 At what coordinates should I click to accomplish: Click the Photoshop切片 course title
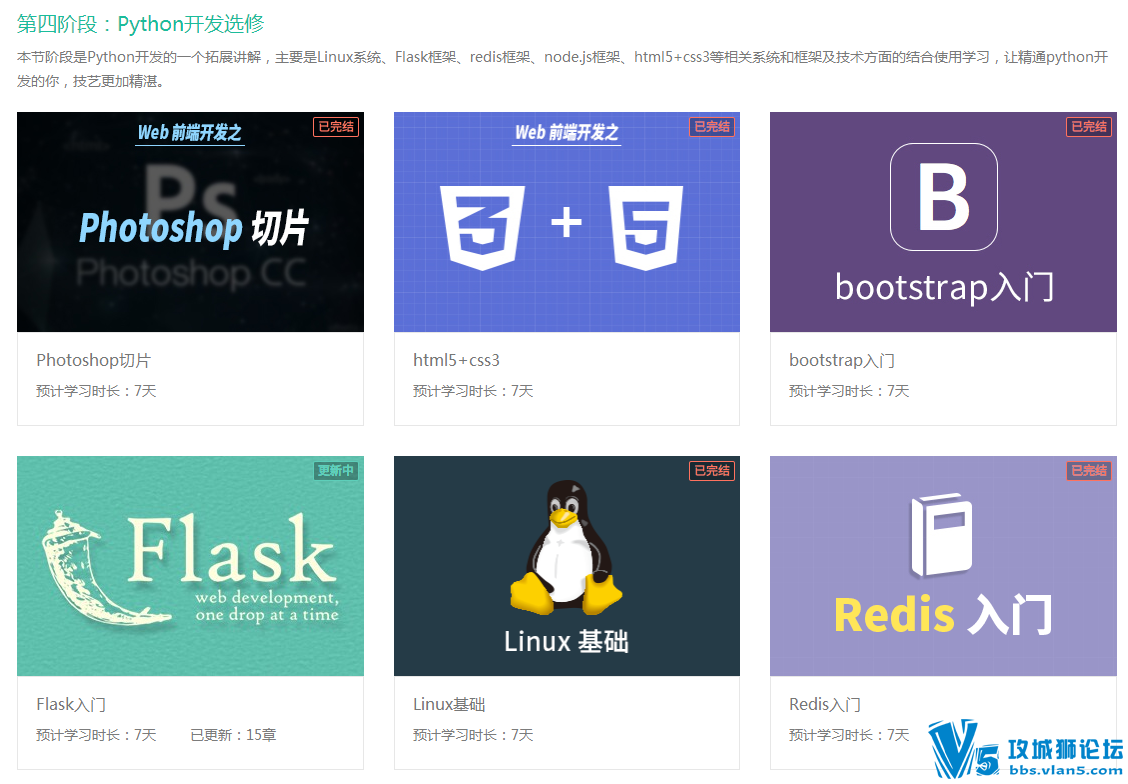(94, 360)
